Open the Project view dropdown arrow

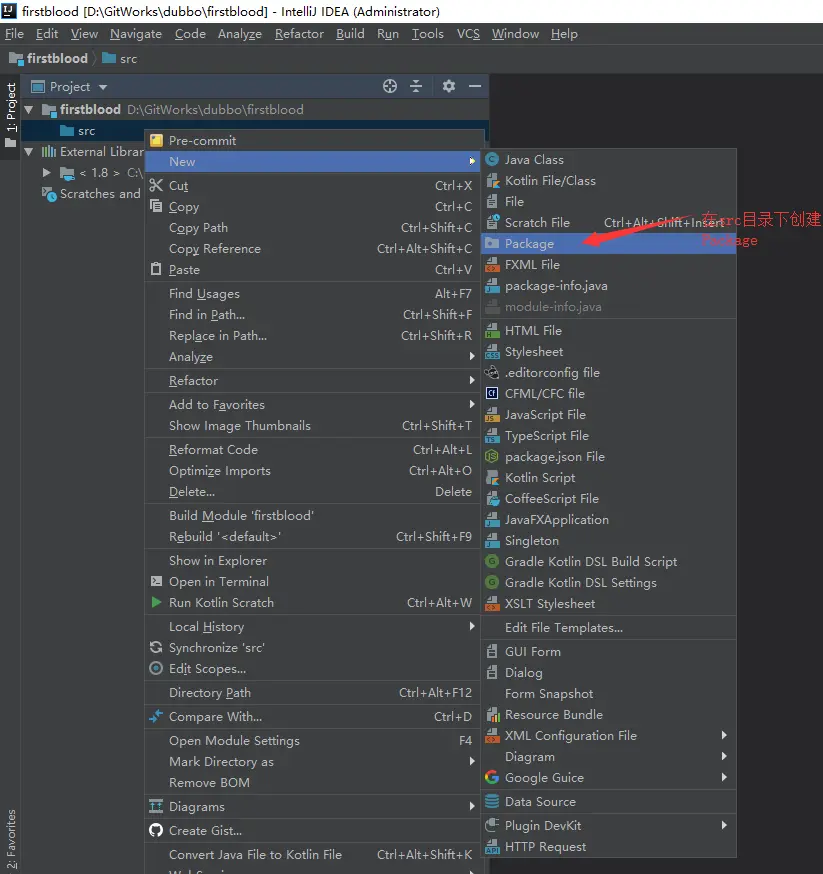[x=103, y=88]
